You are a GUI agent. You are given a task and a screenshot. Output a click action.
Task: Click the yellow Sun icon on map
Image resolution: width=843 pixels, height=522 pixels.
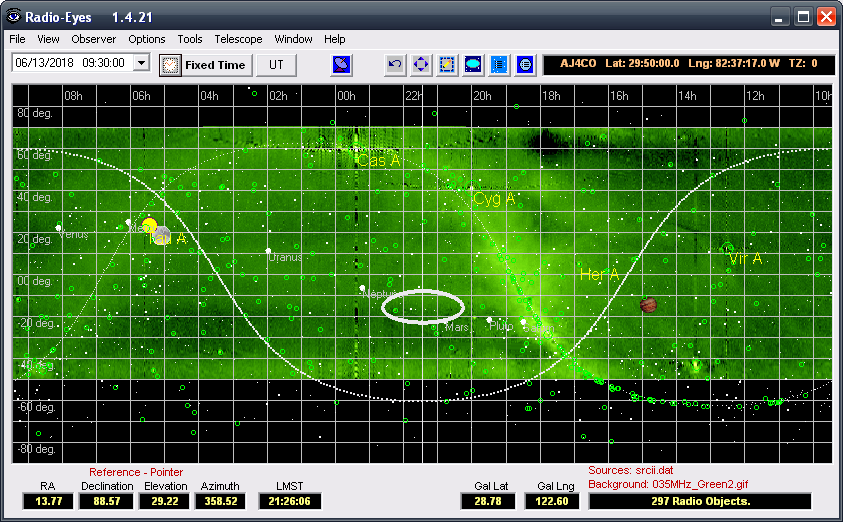point(150,226)
